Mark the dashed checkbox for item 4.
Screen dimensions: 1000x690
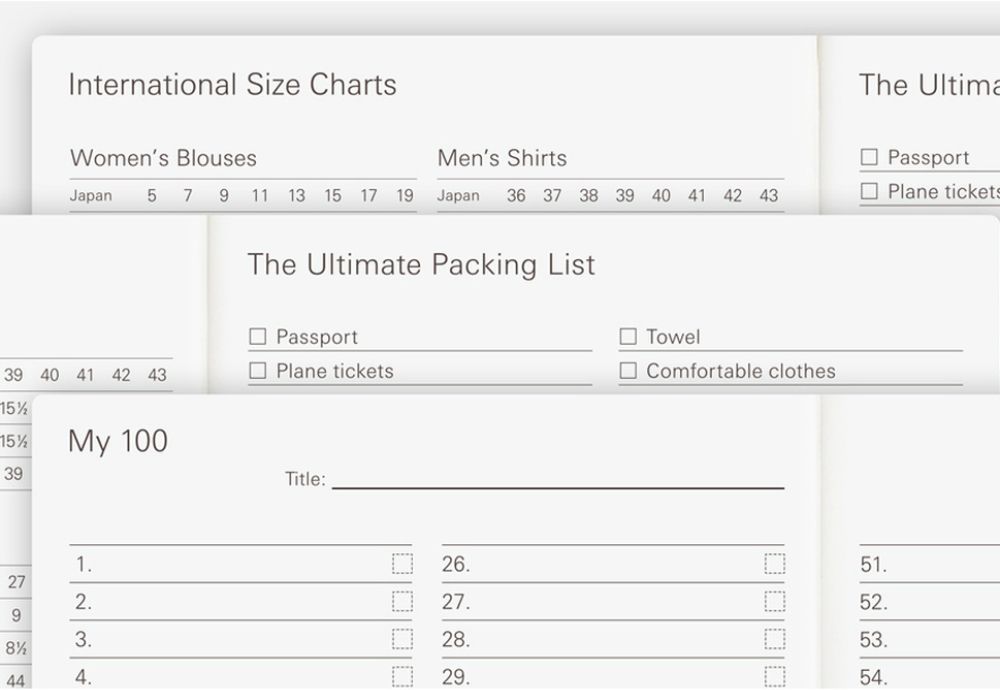402,677
